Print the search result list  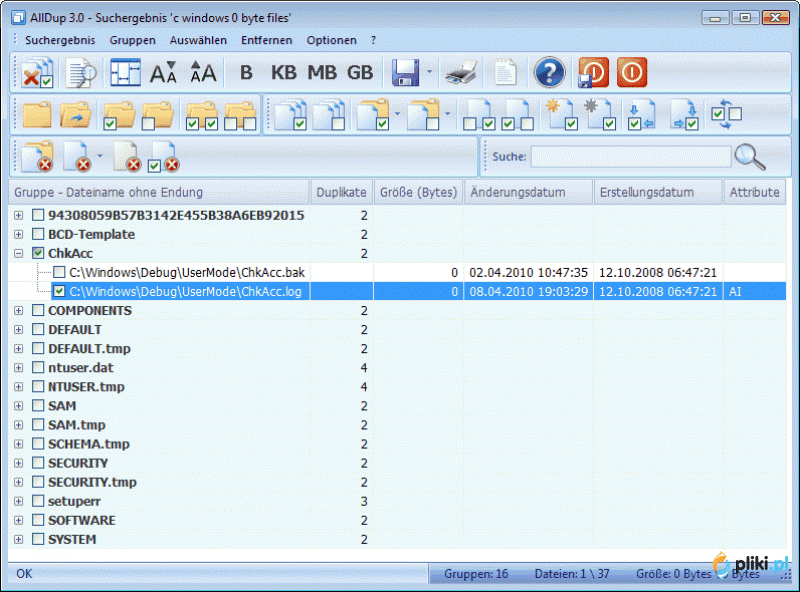(461, 72)
